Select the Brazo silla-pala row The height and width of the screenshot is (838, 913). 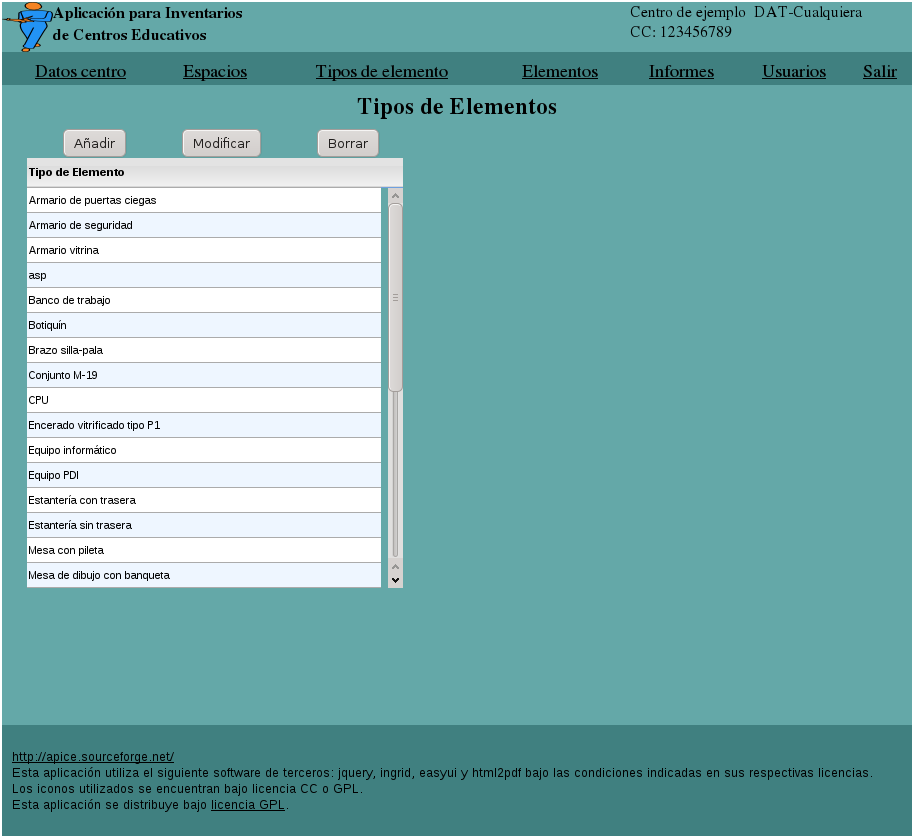click(x=204, y=351)
